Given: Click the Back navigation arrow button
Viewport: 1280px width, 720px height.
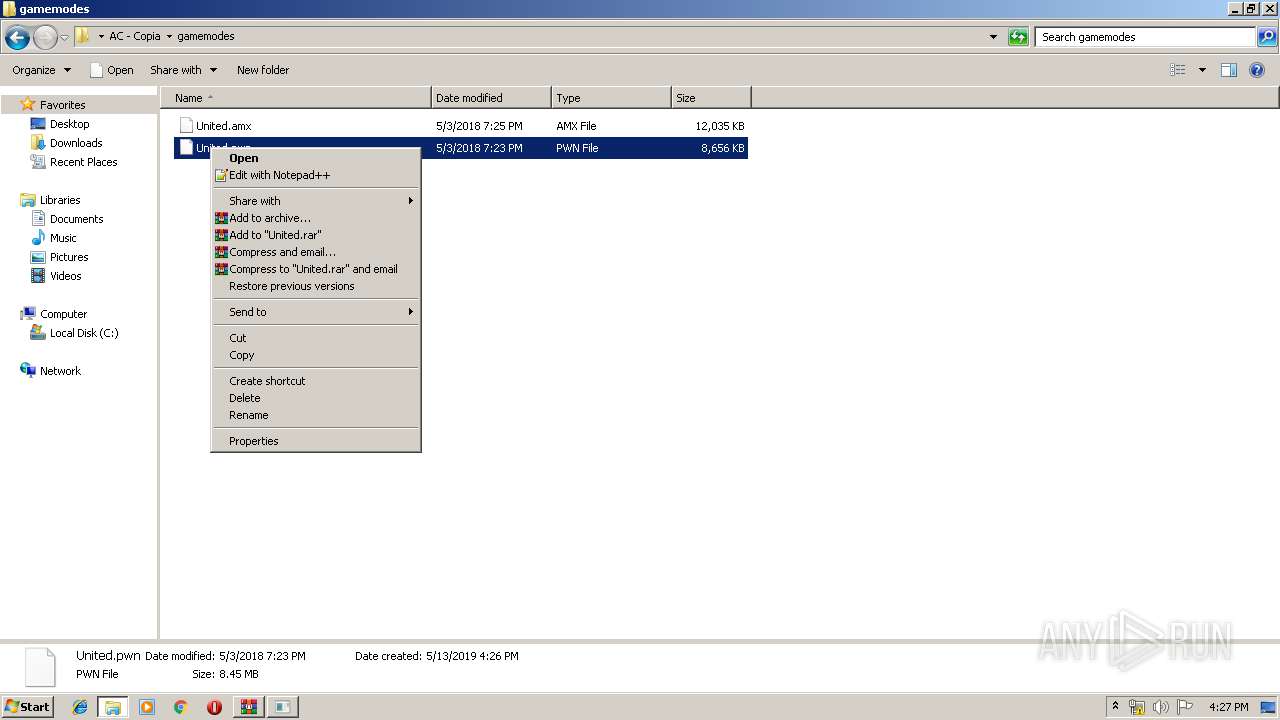Looking at the screenshot, I should pos(17,38).
